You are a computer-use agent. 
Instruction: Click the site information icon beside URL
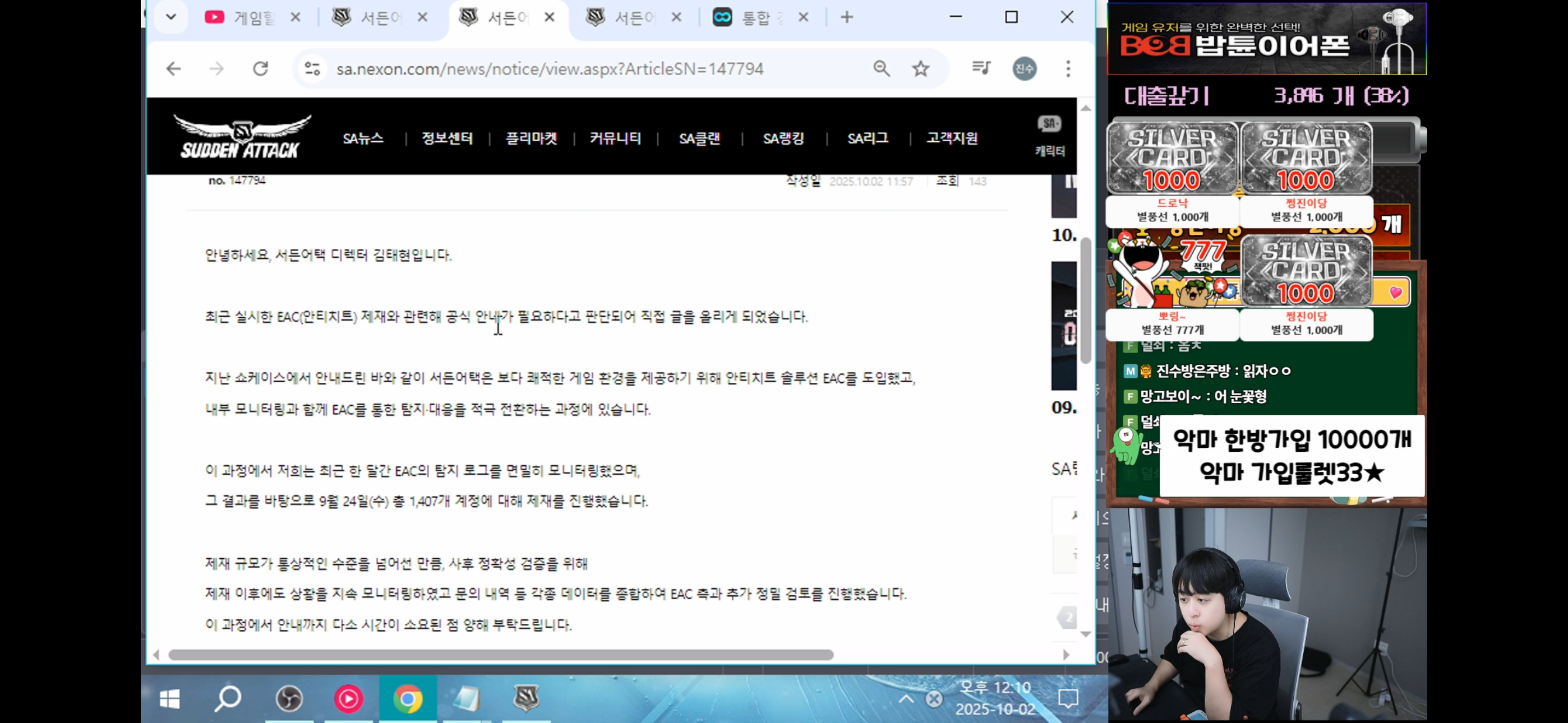point(312,69)
